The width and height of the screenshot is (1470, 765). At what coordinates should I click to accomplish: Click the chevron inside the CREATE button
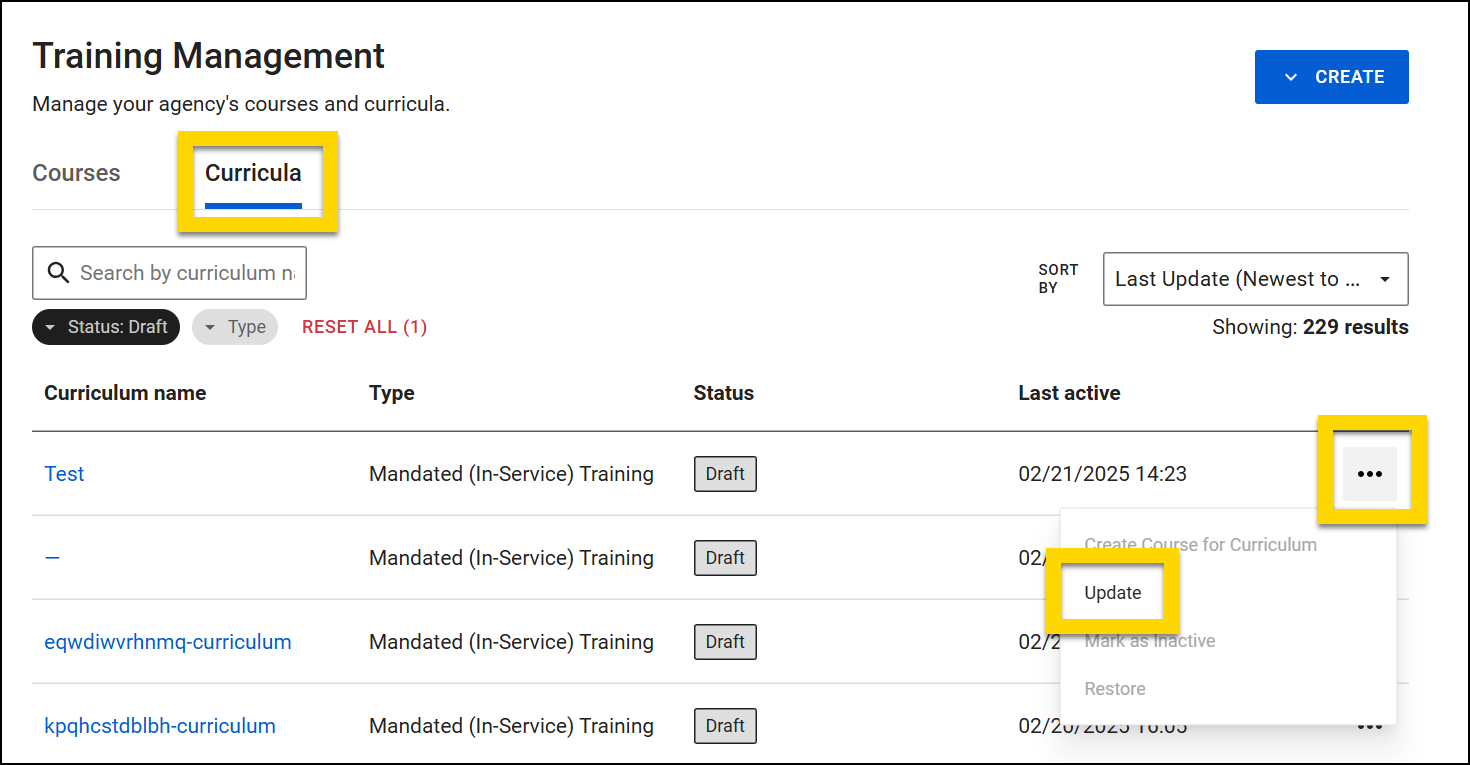(x=1292, y=76)
